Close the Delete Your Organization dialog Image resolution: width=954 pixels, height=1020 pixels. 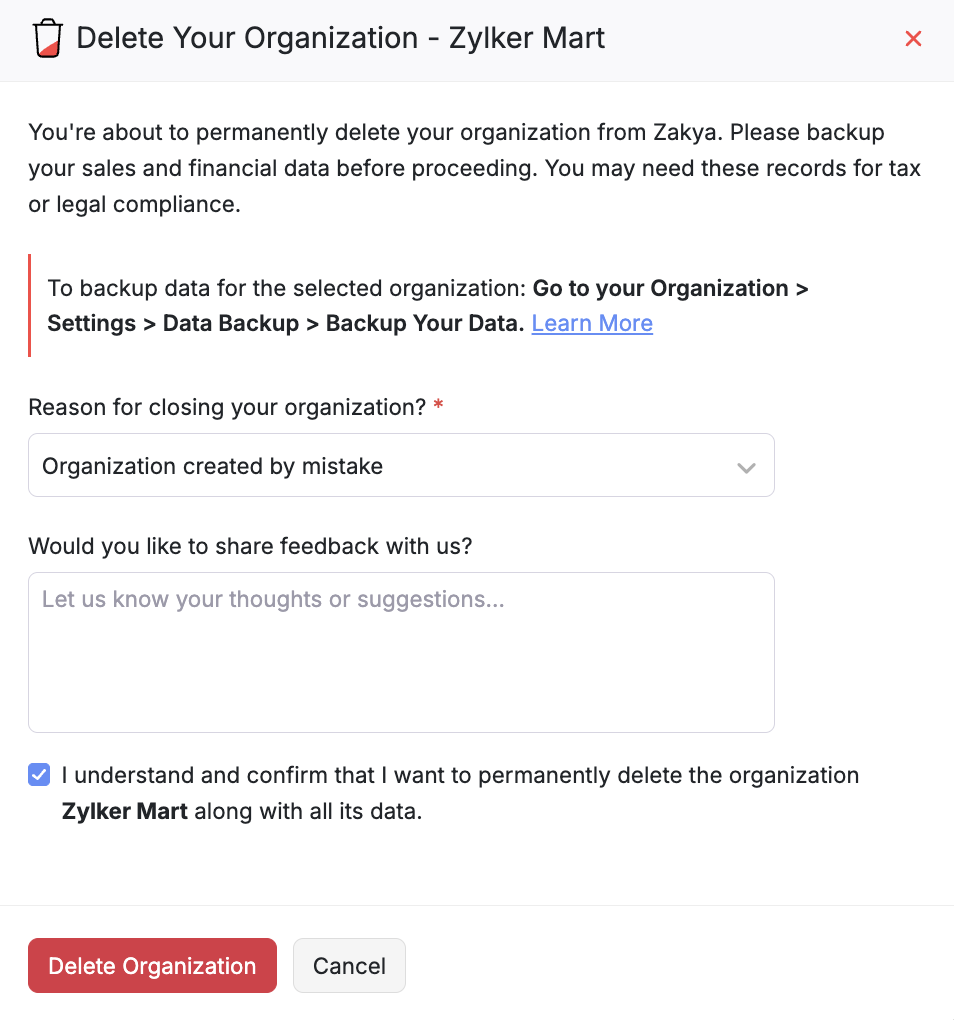[x=913, y=39]
